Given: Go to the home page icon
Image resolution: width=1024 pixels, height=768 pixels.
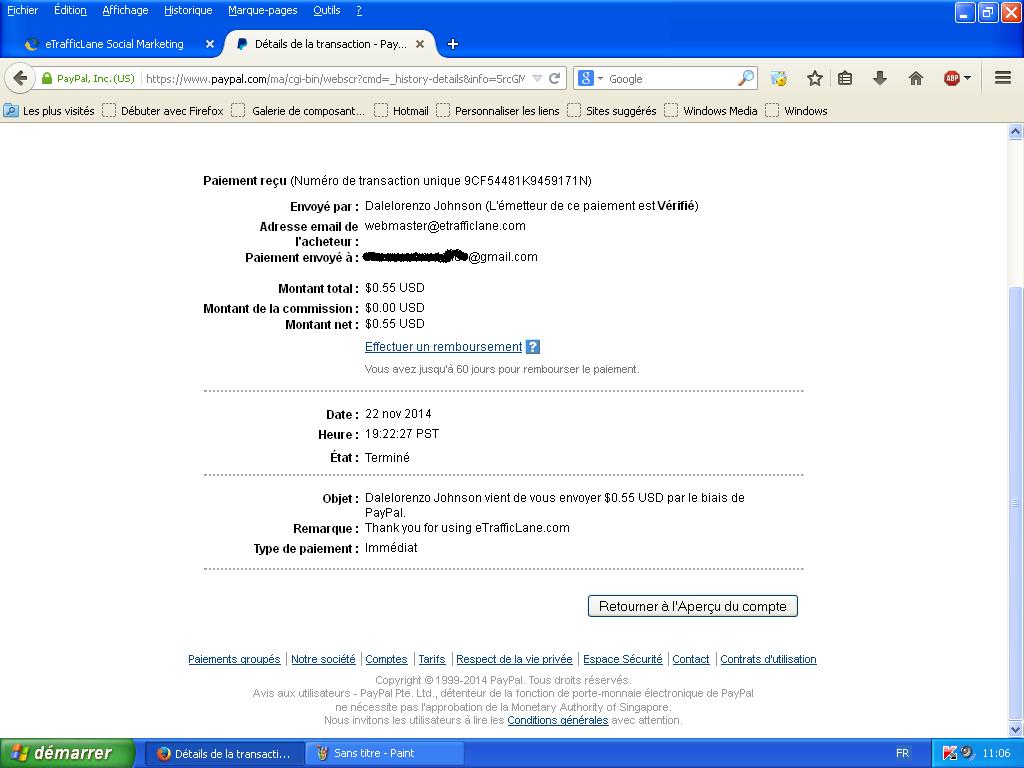Looking at the screenshot, I should [916, 78].
